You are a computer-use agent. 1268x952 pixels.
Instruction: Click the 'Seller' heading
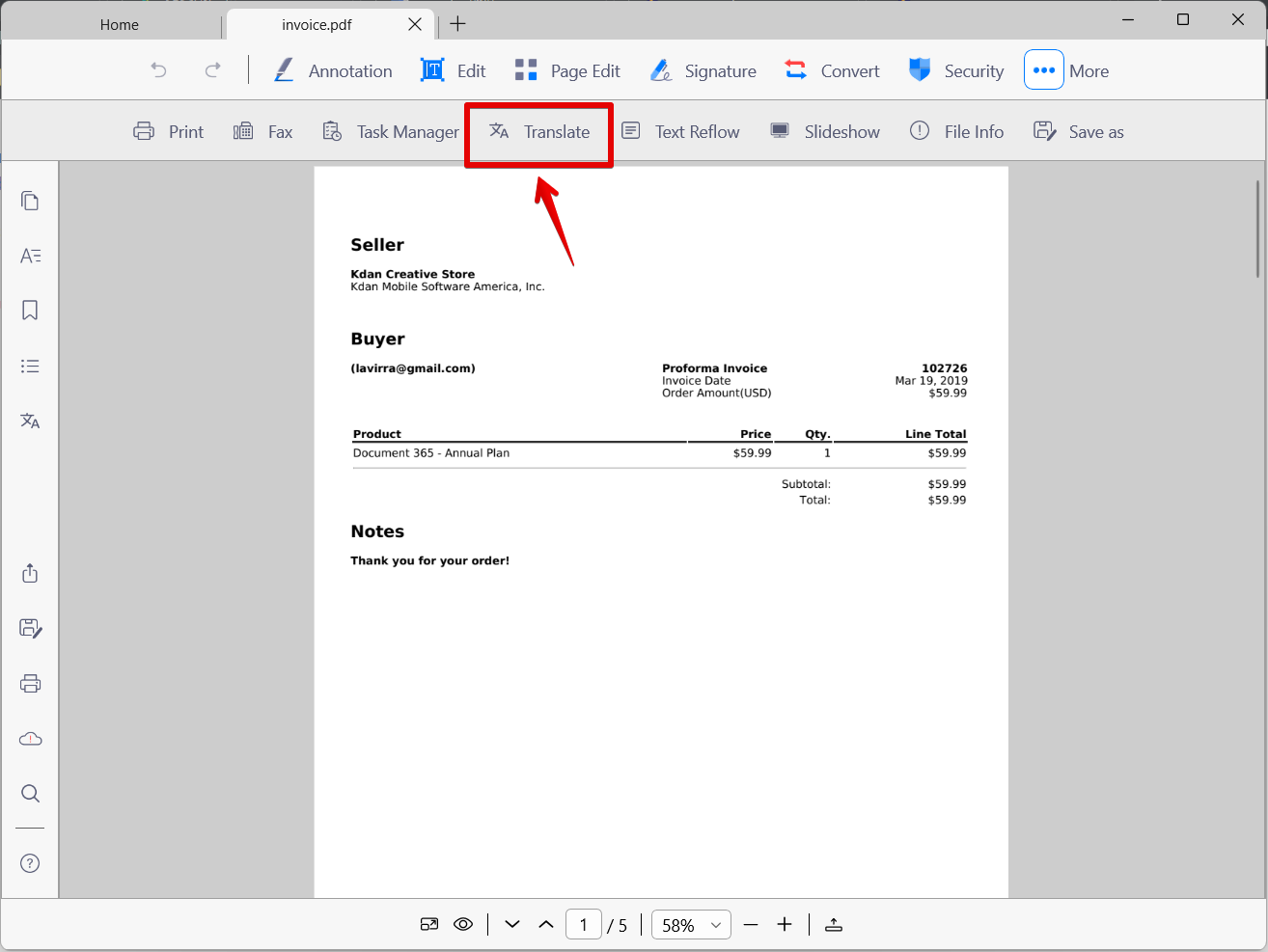(377, 245)
